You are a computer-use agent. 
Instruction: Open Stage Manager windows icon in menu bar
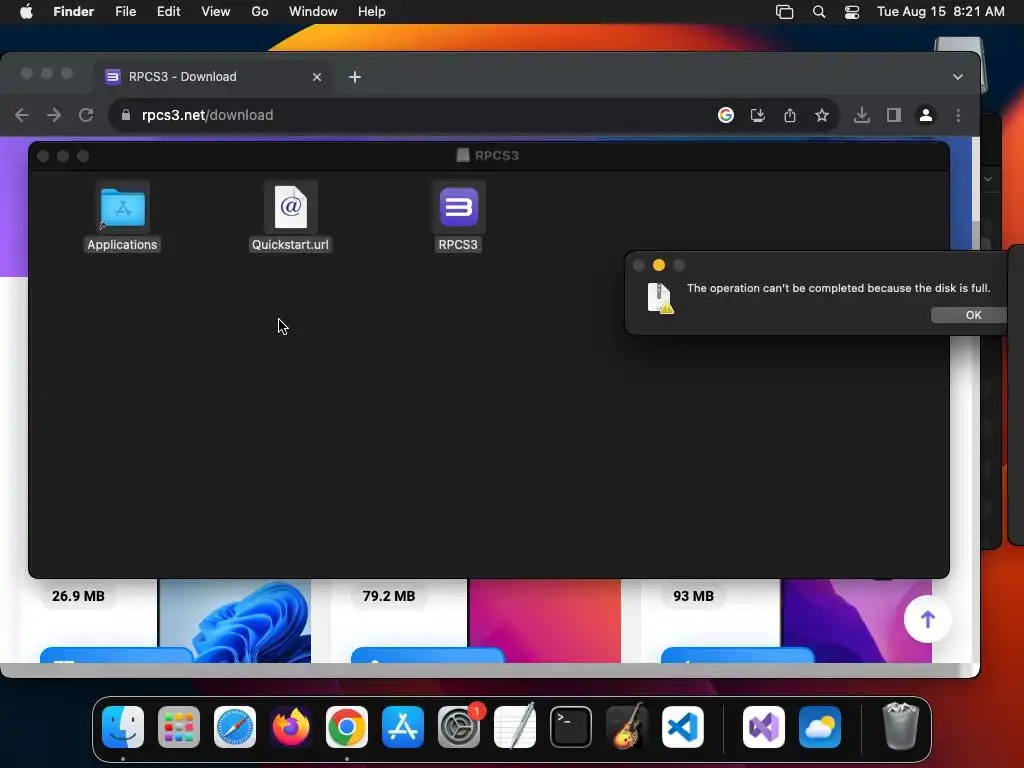click(x=784, y=12)
